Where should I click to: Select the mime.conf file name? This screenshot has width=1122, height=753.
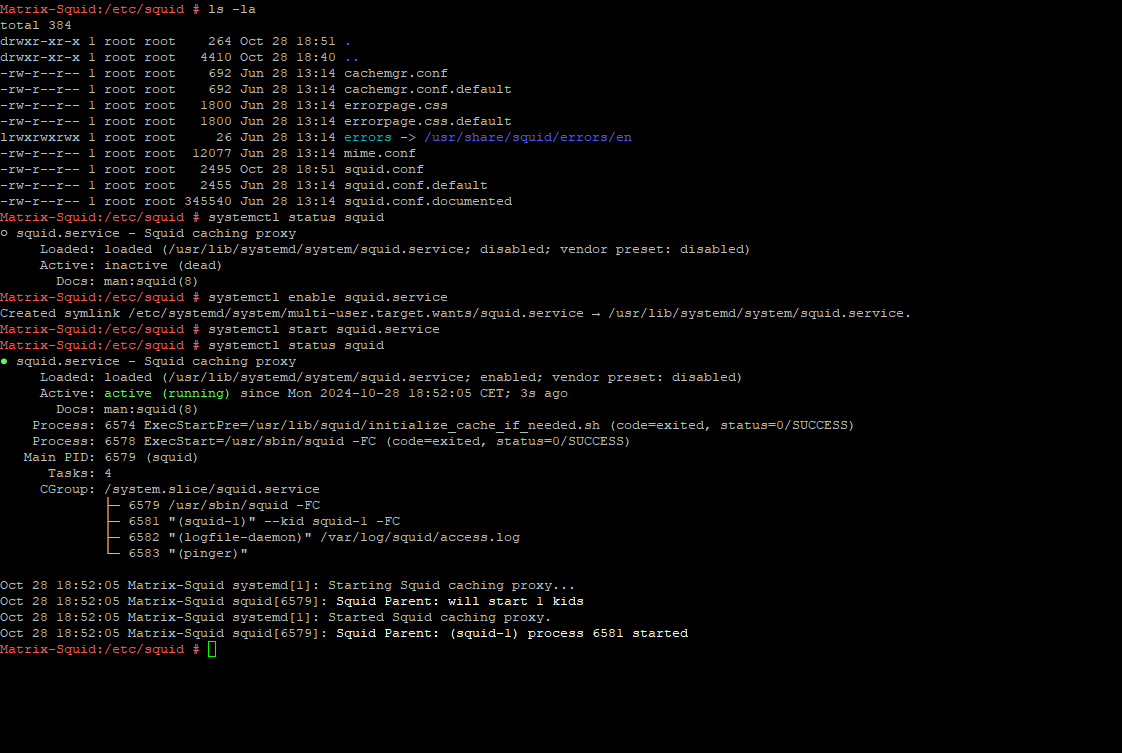click(380, 153)
